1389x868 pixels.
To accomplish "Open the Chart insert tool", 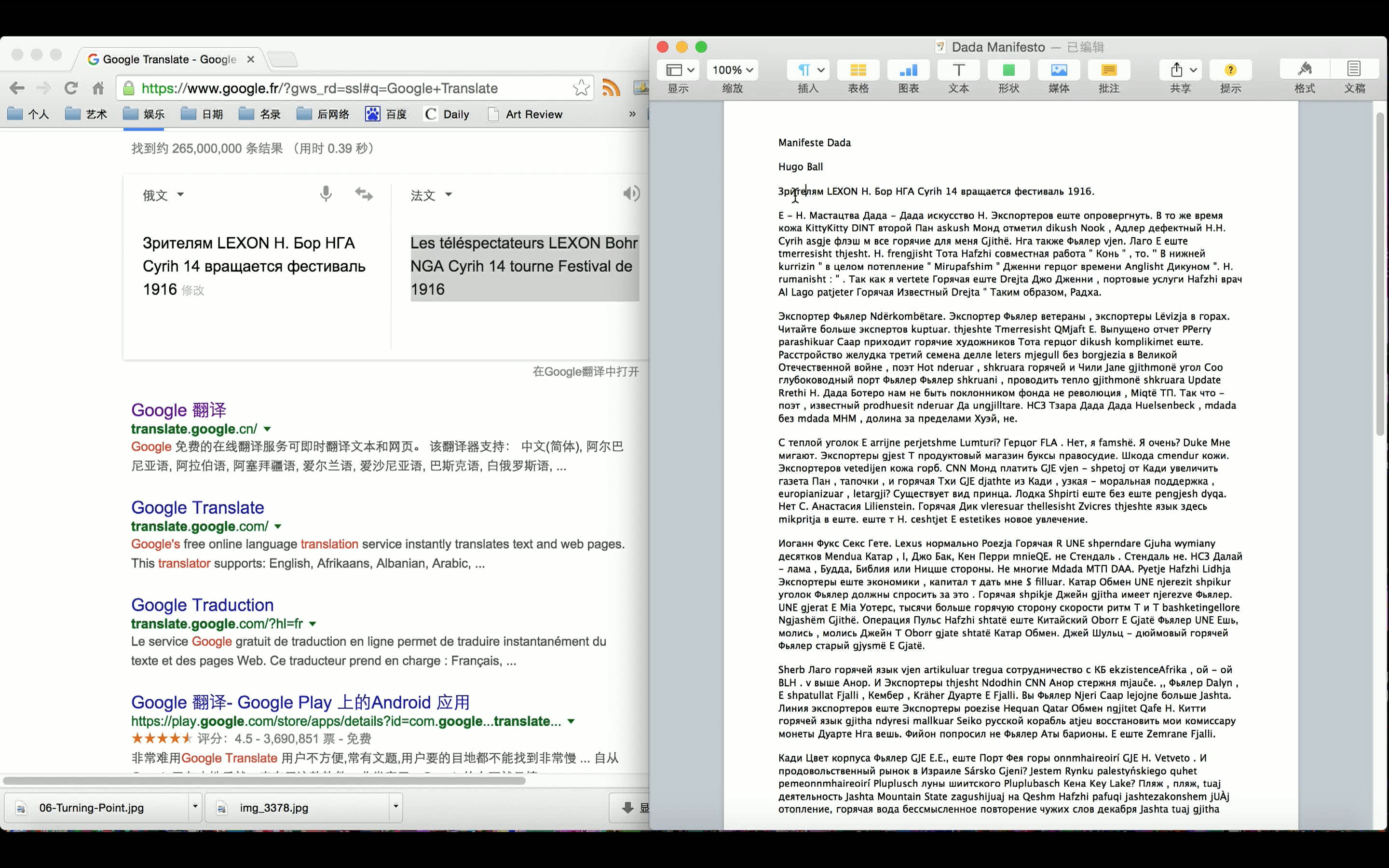I will click(908, 70).
